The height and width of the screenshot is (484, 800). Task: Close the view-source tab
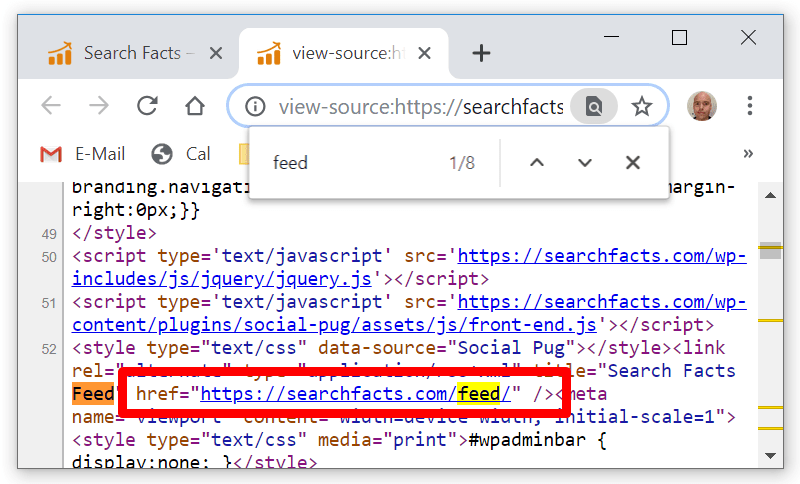click(424, 53)
